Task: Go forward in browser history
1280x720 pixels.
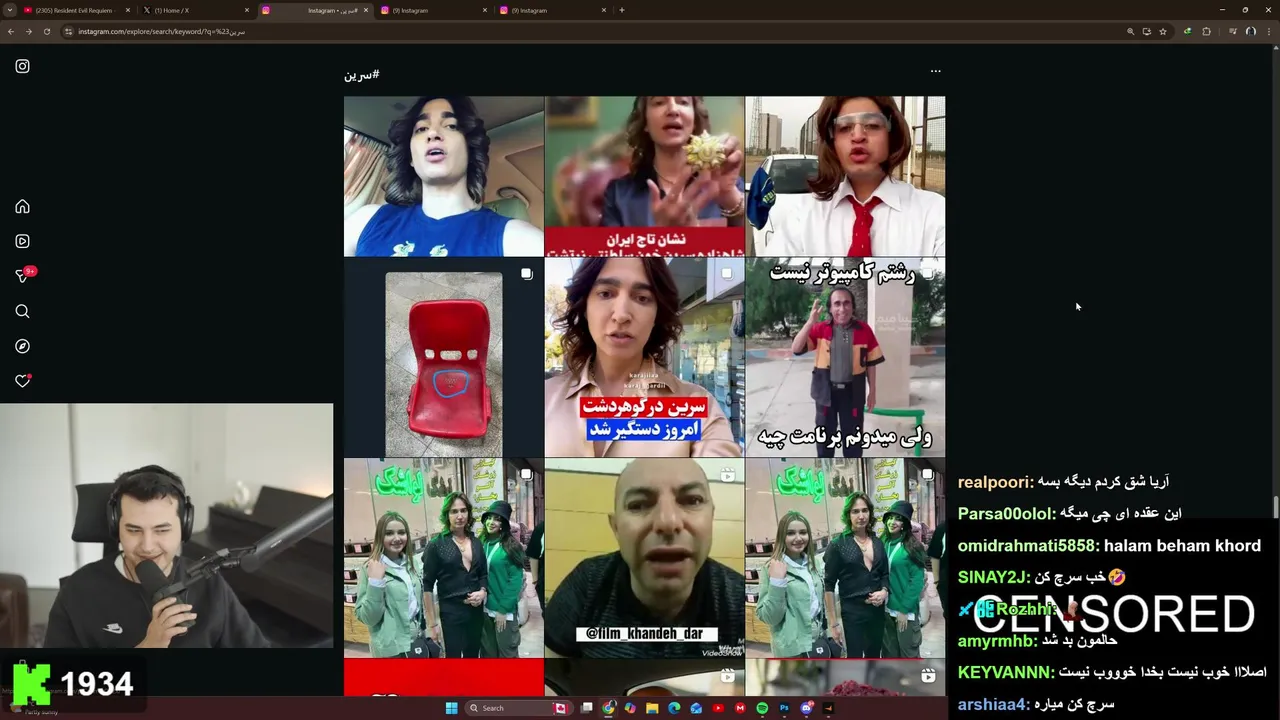Action: tap(28, 31)
